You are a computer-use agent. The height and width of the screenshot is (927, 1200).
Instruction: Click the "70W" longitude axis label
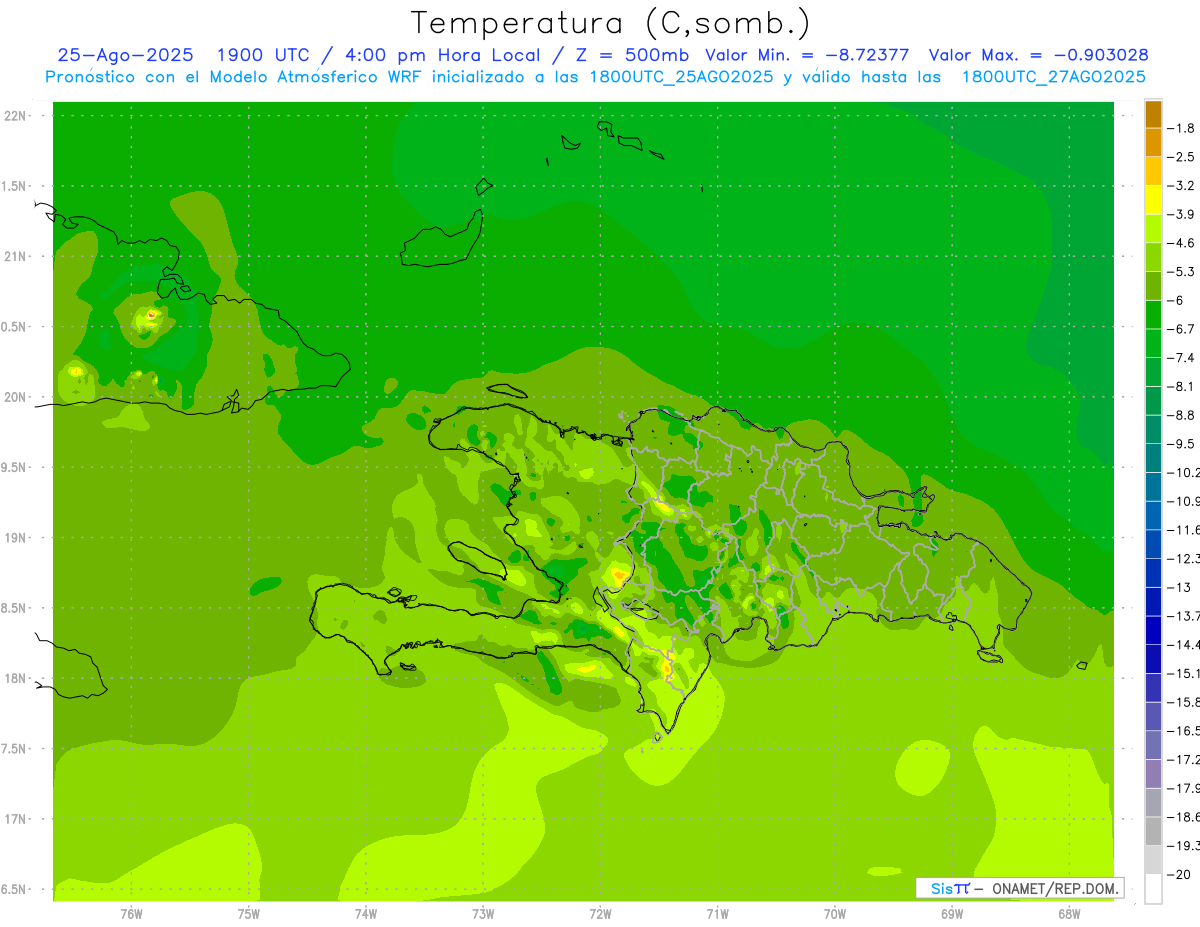835,914
